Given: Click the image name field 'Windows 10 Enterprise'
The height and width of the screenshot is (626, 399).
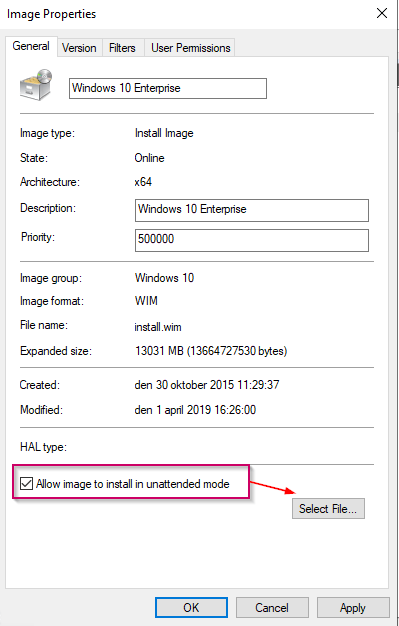Looking at the screenshot, I should 168,88.
